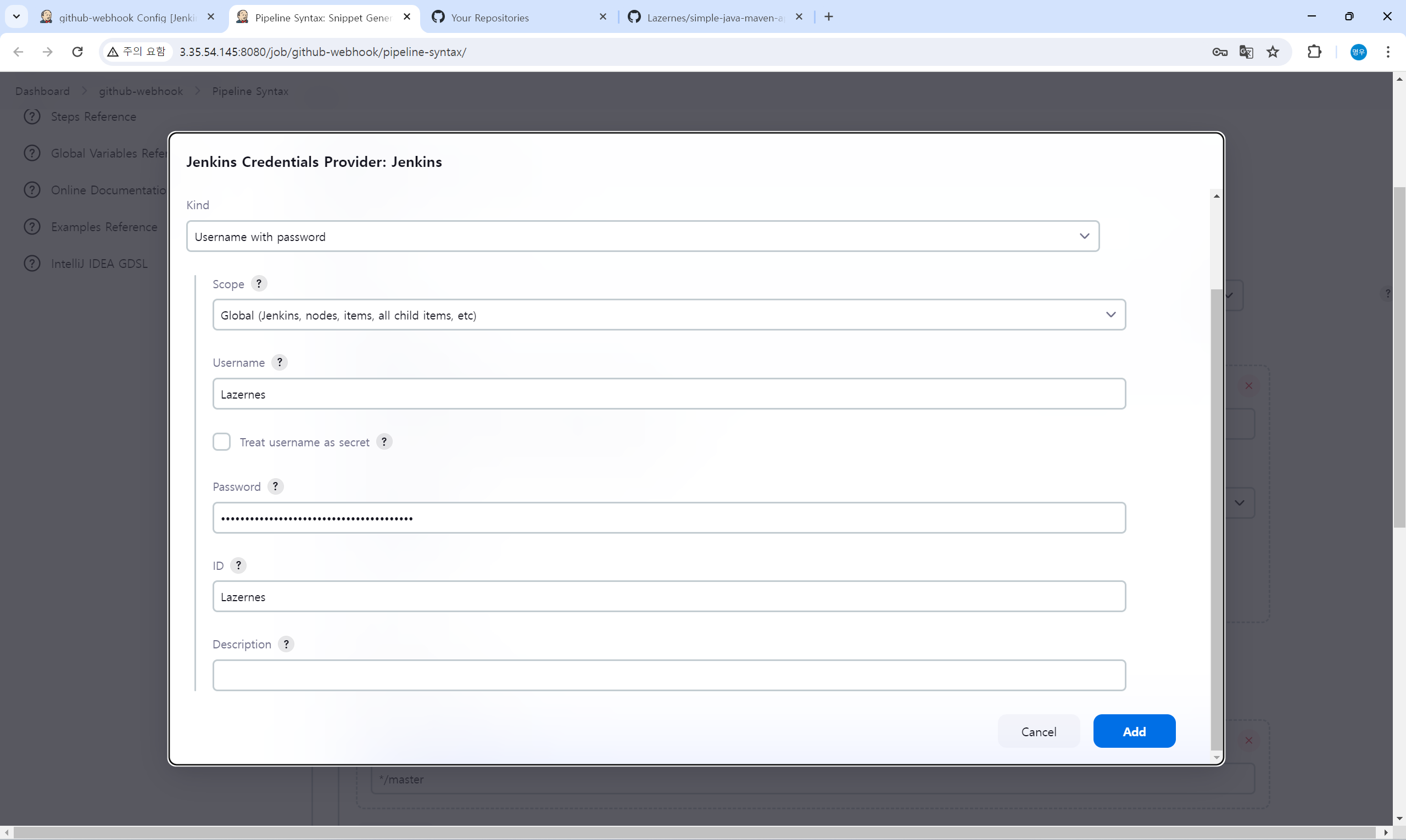Open the saved passwords key icon
The image size is (1406, 840).
[1220, 52]
